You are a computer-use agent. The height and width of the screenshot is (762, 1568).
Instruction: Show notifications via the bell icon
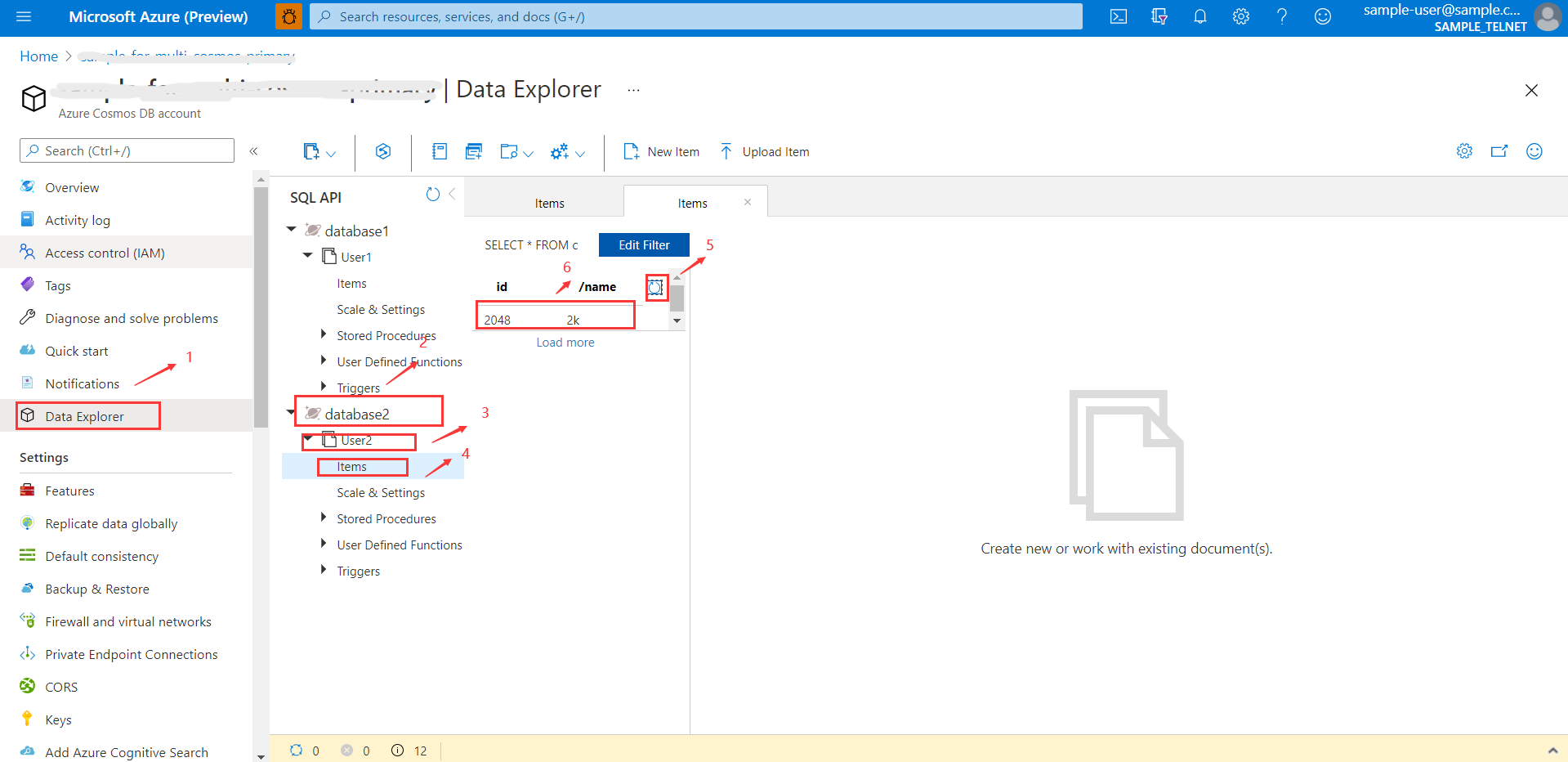point(1200,16)
